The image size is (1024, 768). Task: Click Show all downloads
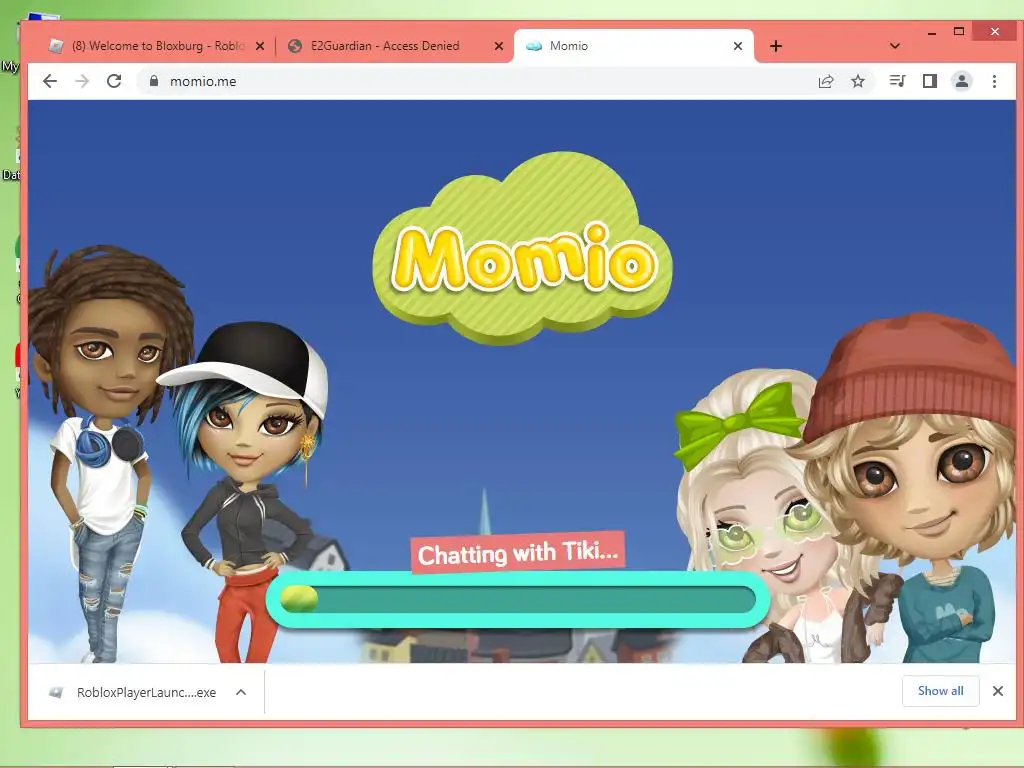940,691
